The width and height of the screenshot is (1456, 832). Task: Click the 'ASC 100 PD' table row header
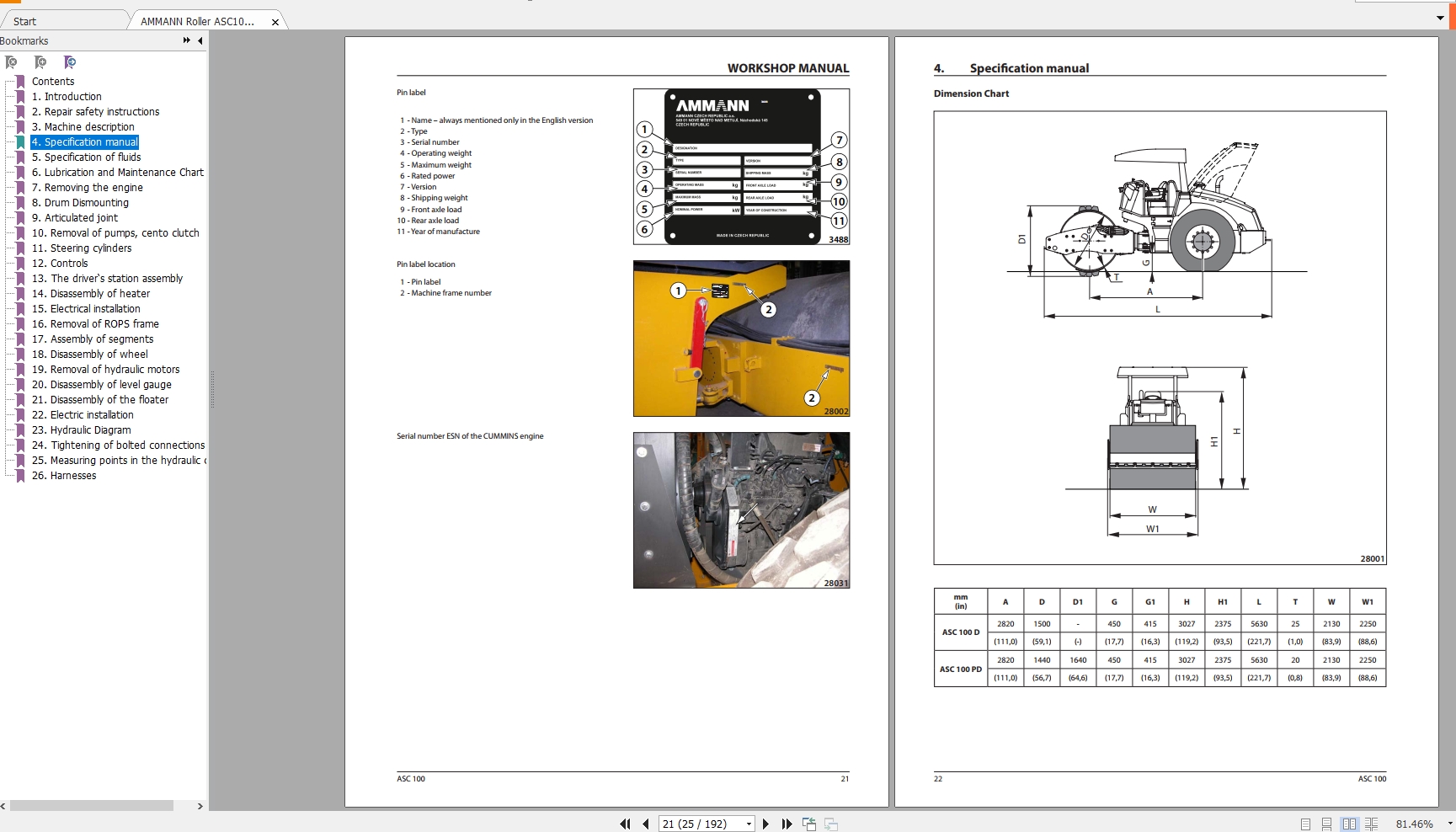click(x=961, y=669)
